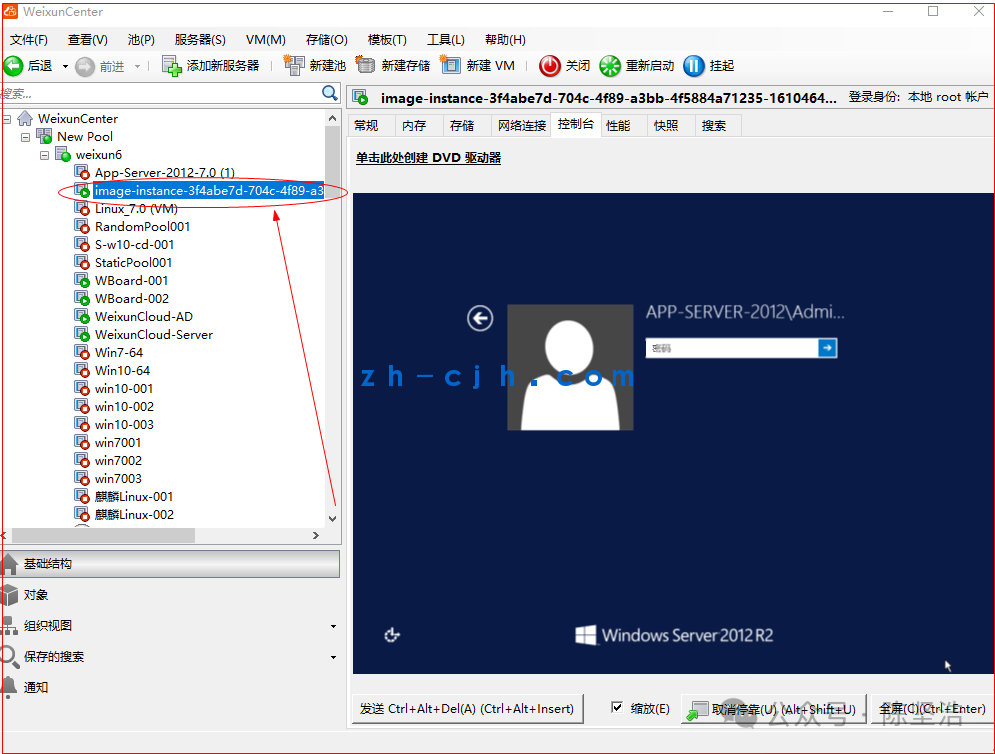The height and width of the screenshot is (754, 995).
Task: Open the Back history dropdown arrow
Action: coord(65,66)
